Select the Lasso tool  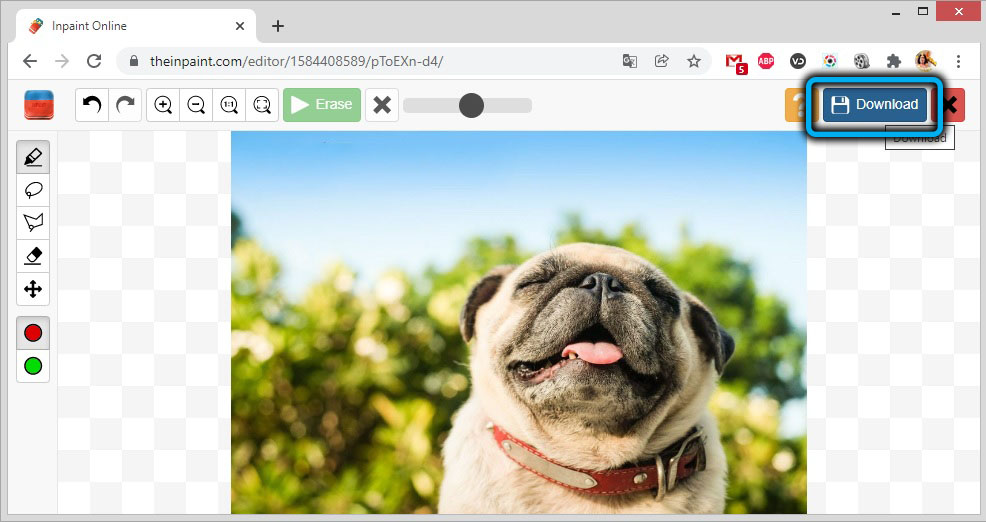[33, 190]
